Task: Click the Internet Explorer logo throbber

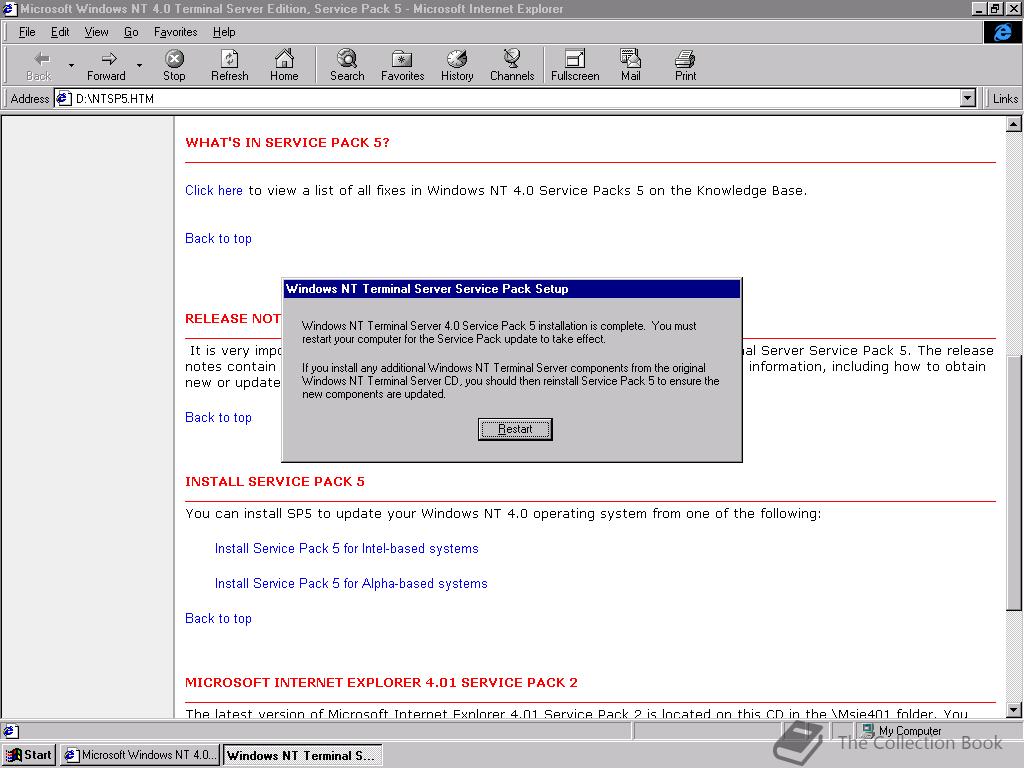Action: (1002, 32)
